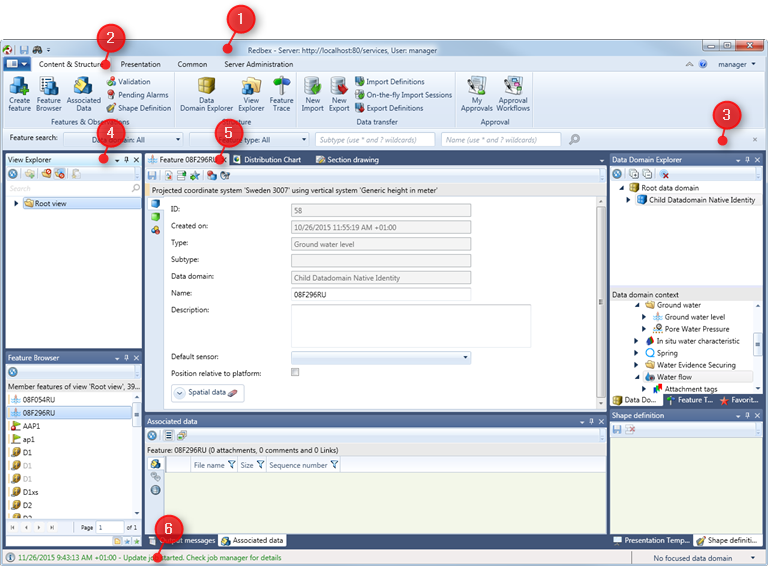768x566 pixels.
Task: Expand the Spatial data section
Action: (181, 393)
